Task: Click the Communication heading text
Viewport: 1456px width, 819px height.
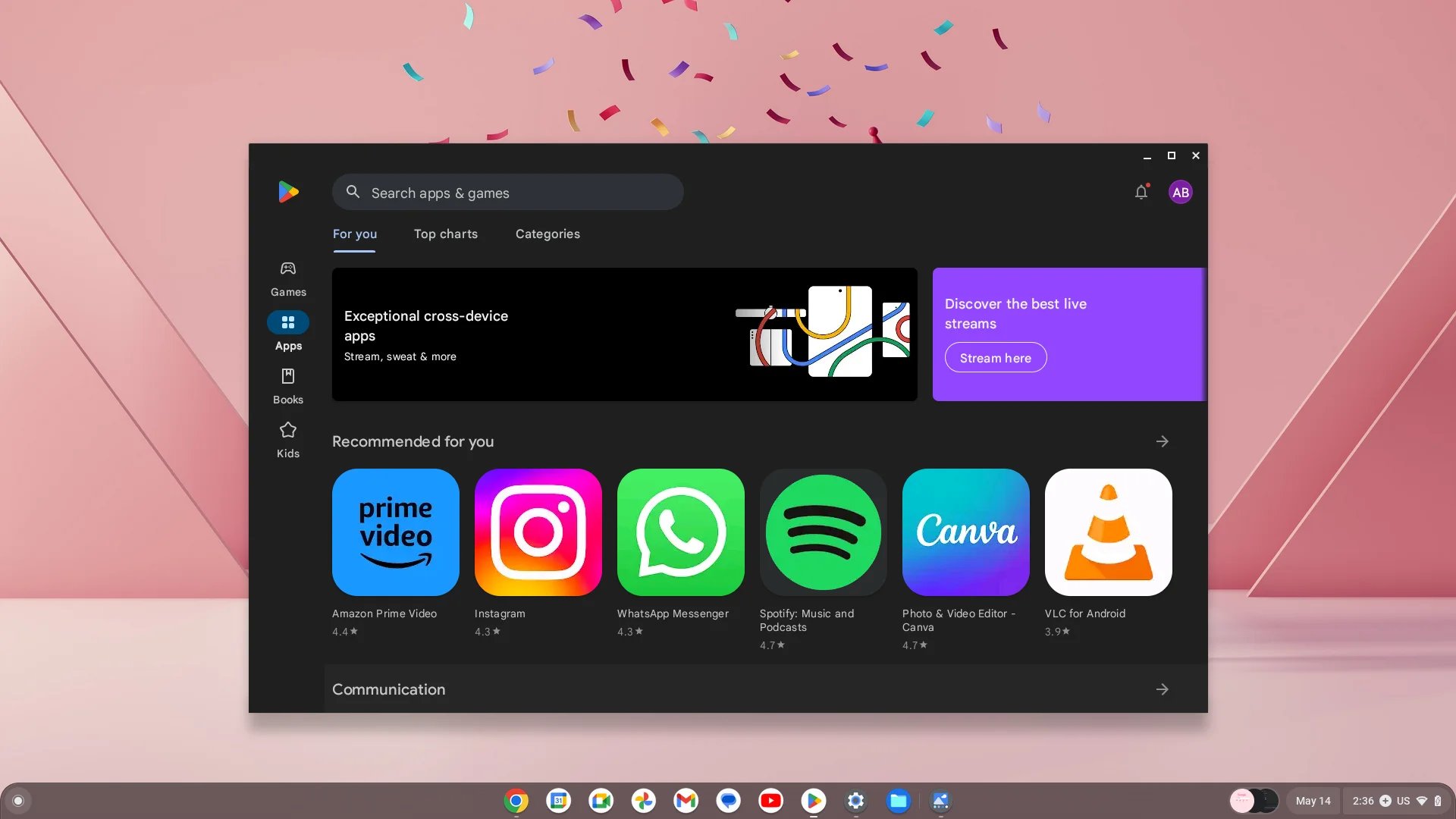Action: pos(389,689)
